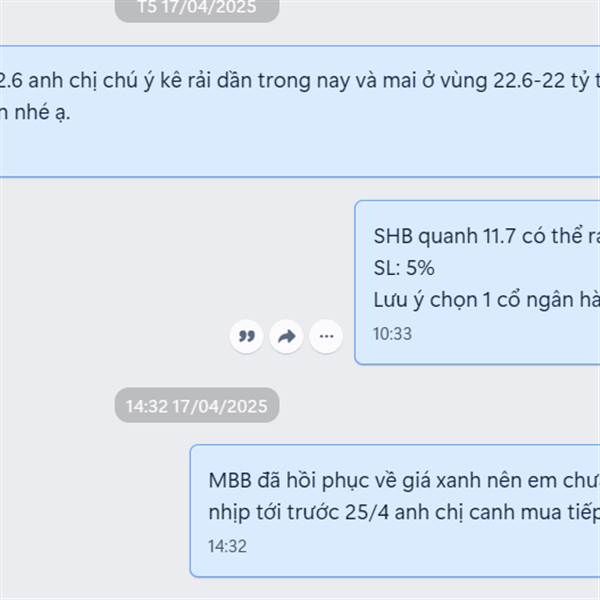This screenshot has height=600, width=600.
Task: Forward the SHB message using the arrow icon
Action: [286, 336]
